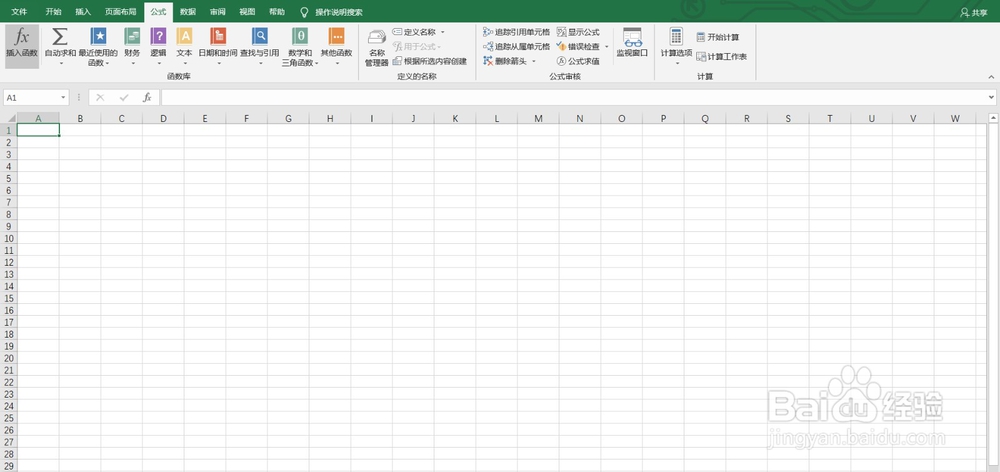This screenshot has width=1000, height=472.
Task: Click the formula bar confirm checkmark
Action: pos(124,98)
